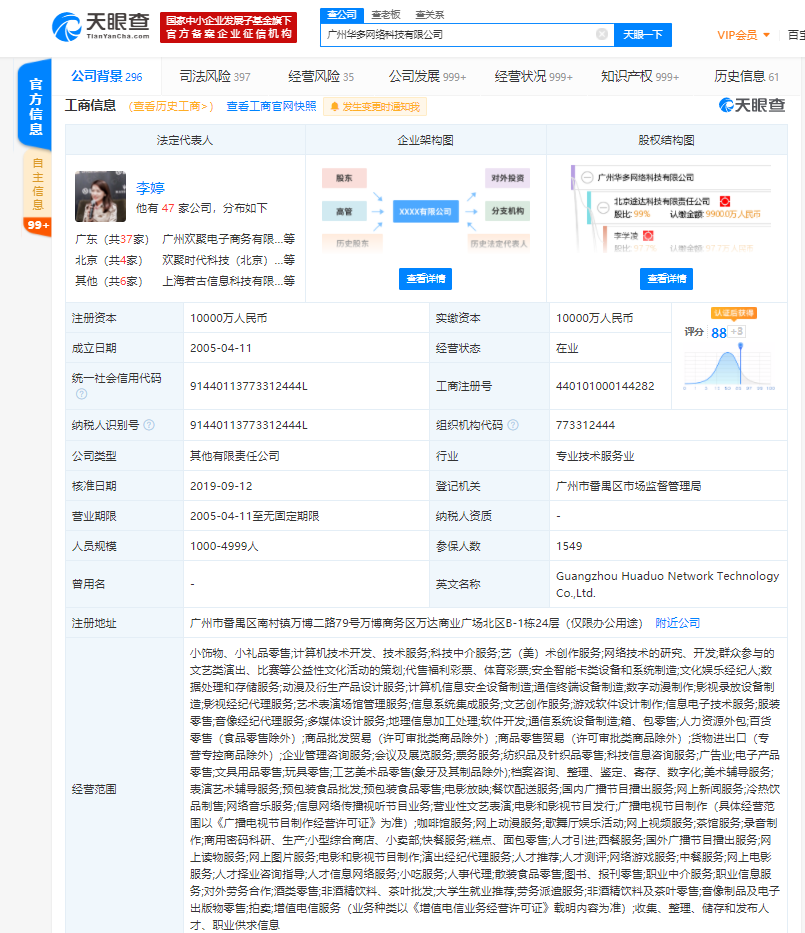Screen dimensions: 805x933
Task: Open the 查看历史工商 link
Action: (171, 107)
